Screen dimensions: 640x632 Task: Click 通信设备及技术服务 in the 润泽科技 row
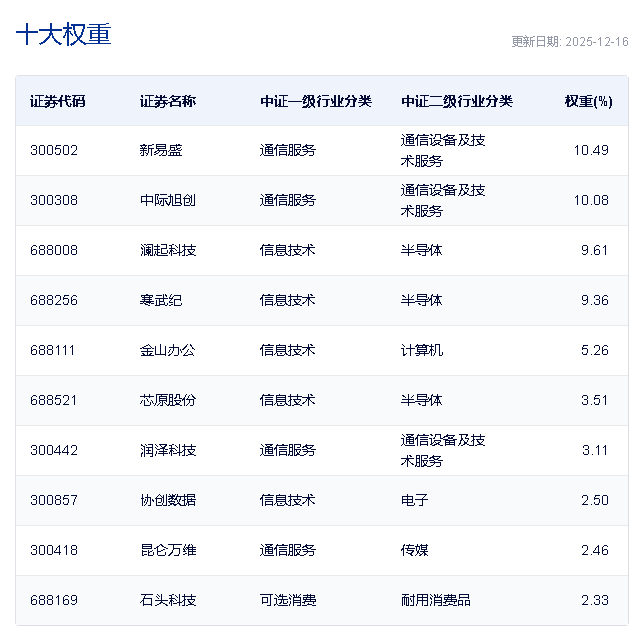(443, 450)
